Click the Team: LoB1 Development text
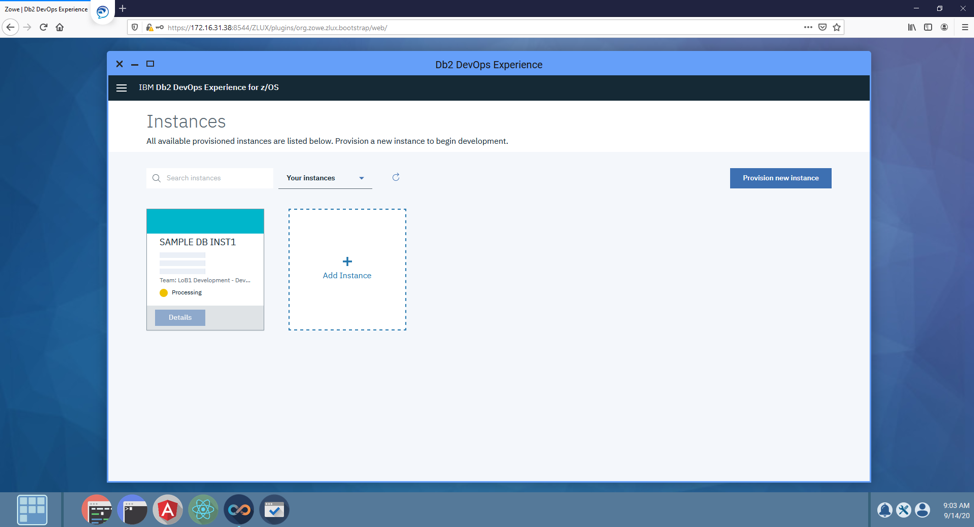Screen dimensions: 974x527 coord(205,280)
